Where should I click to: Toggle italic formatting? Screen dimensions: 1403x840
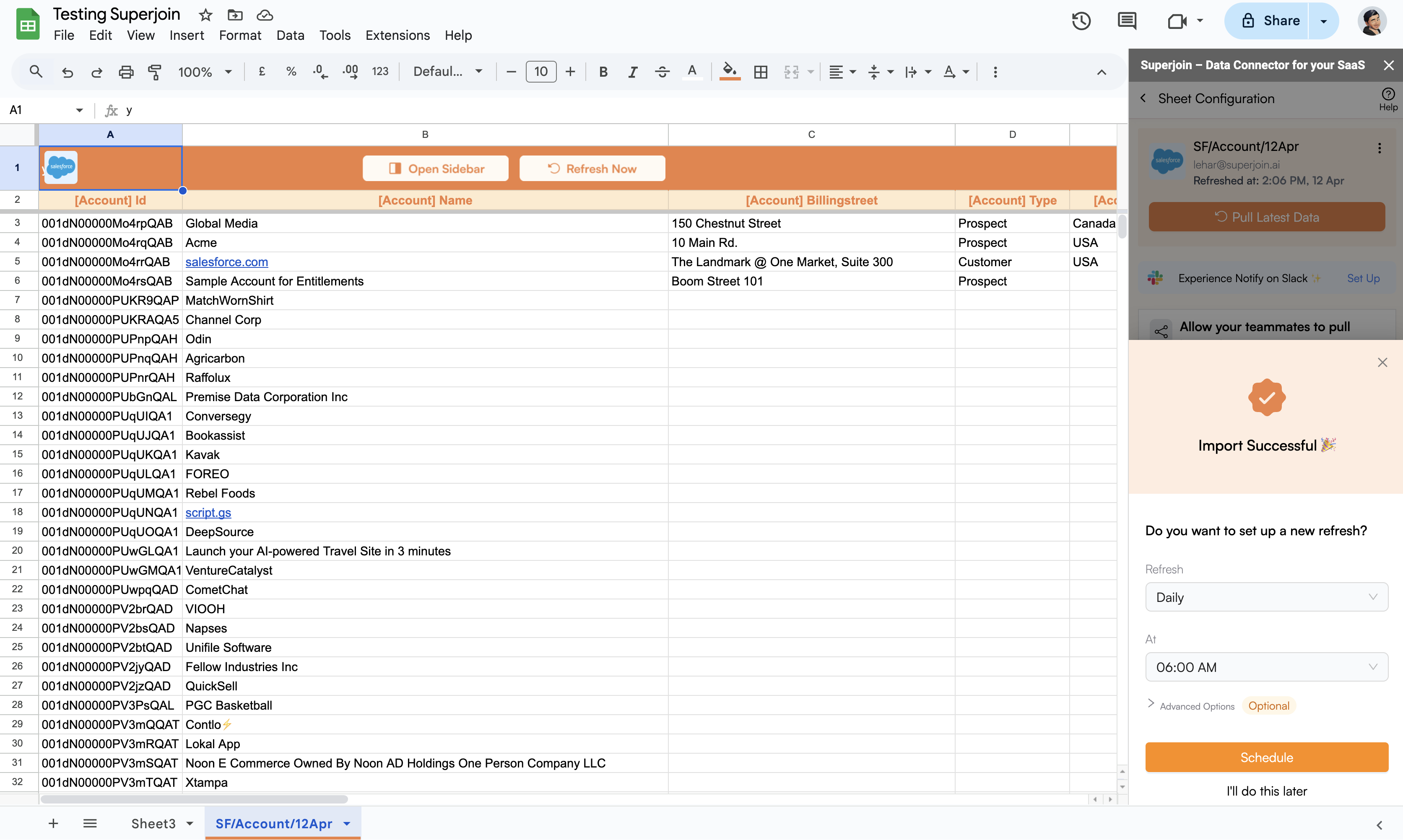point(632,72)
